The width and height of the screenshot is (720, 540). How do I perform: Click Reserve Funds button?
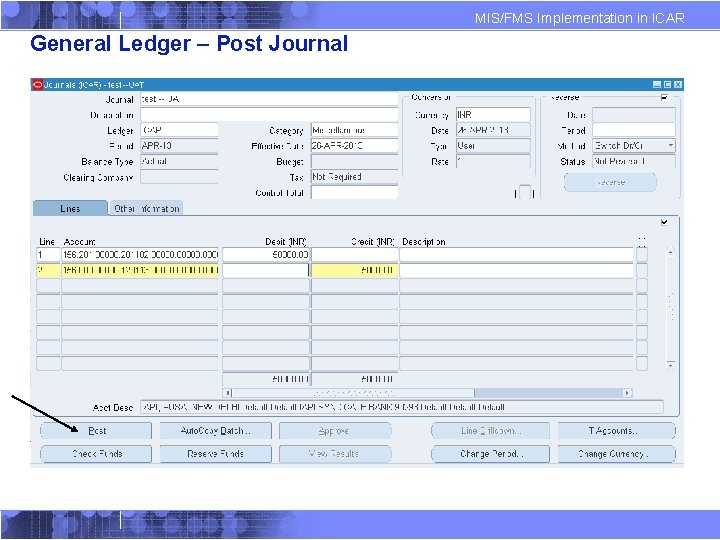[x=215, y=454]
